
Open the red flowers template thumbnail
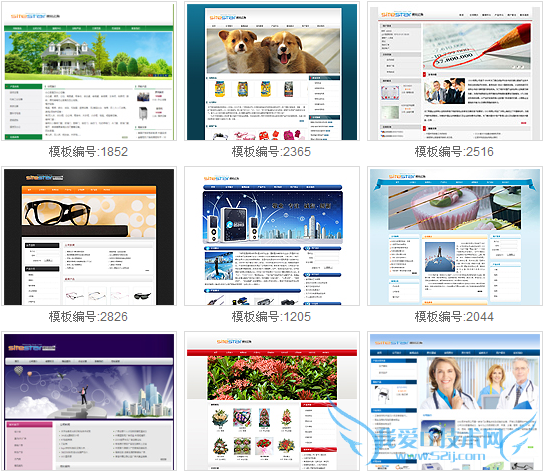[x=272, y=401]
